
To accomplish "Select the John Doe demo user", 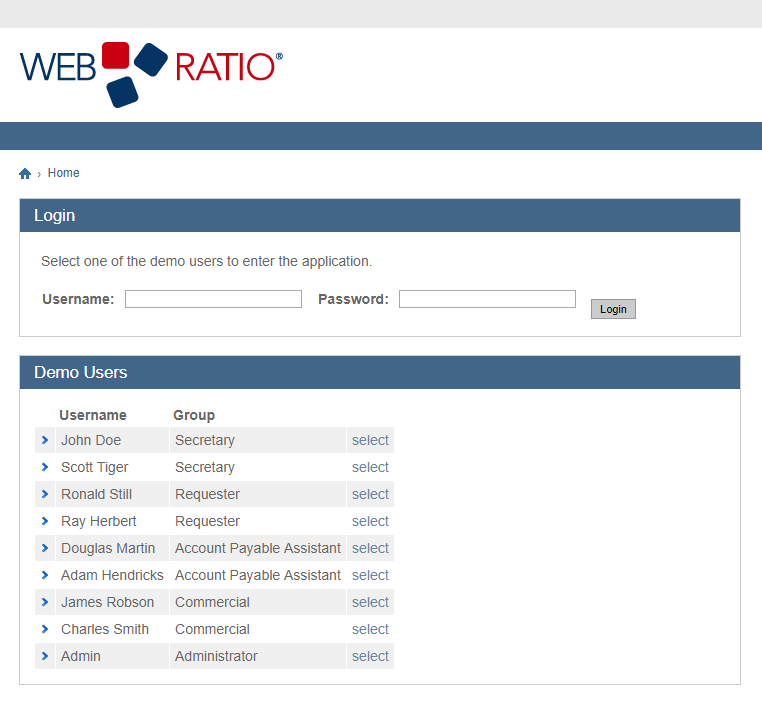I will 370,440.
